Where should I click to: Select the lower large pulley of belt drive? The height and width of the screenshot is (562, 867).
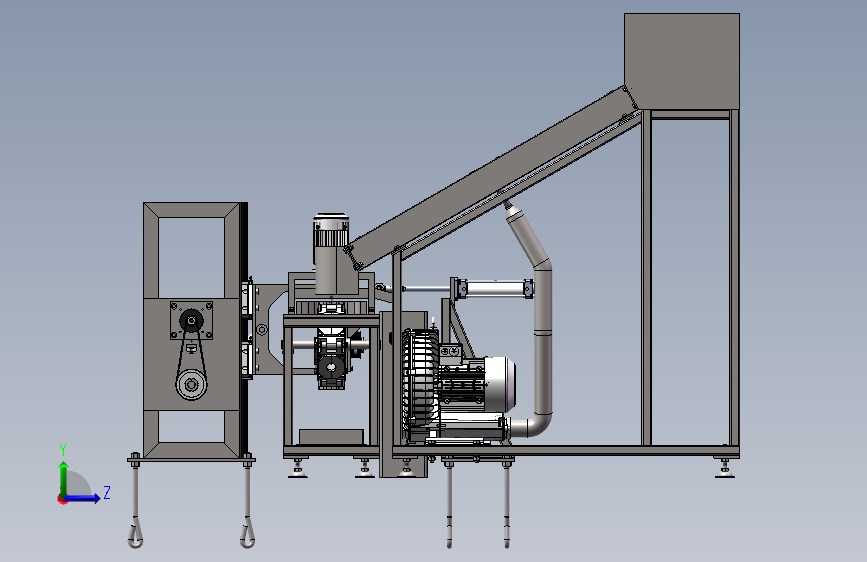pyautogui.click(x=191, y=384)
